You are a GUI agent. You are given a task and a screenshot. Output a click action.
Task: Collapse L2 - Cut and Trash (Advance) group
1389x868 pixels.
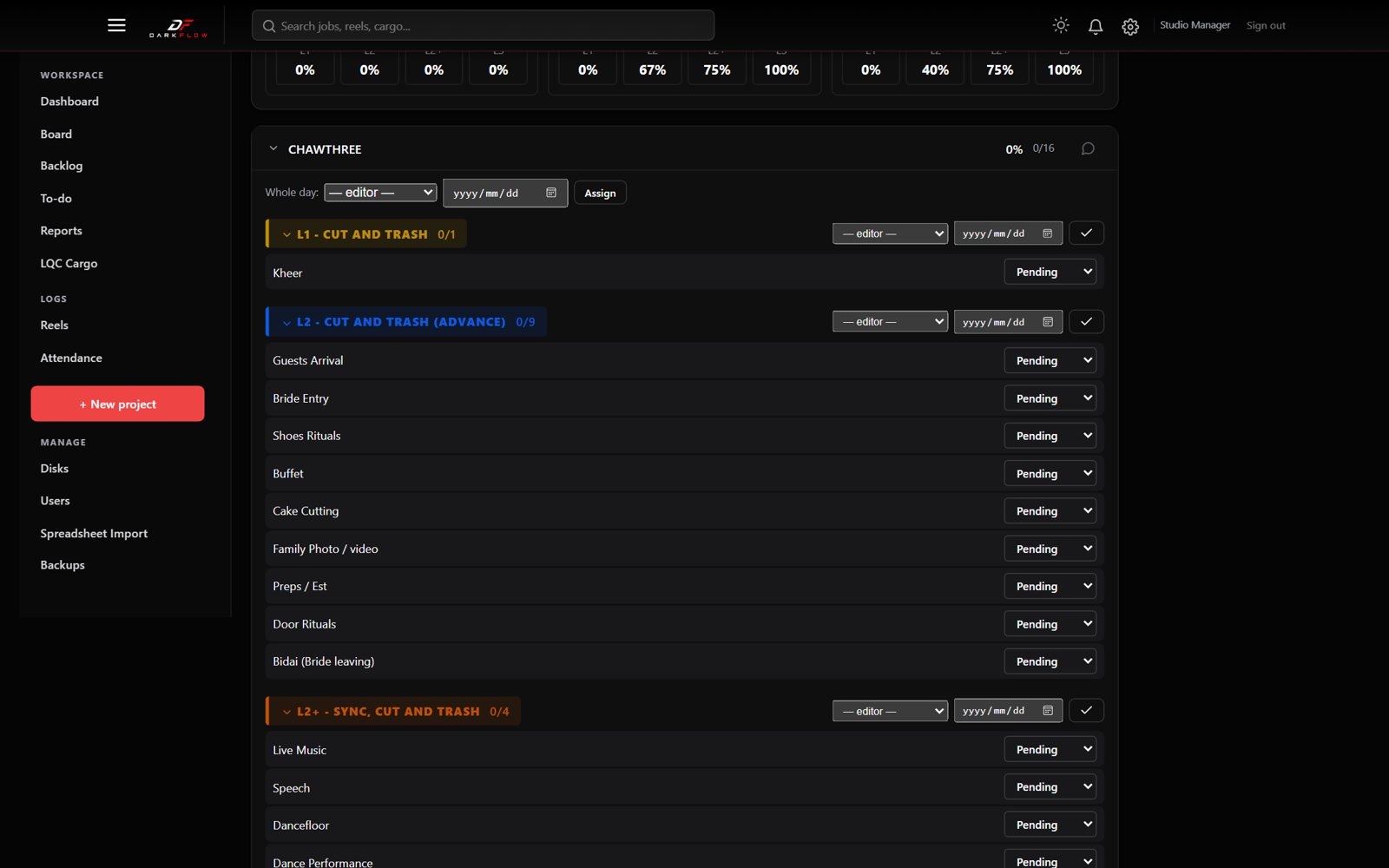(x=286, y=323)
